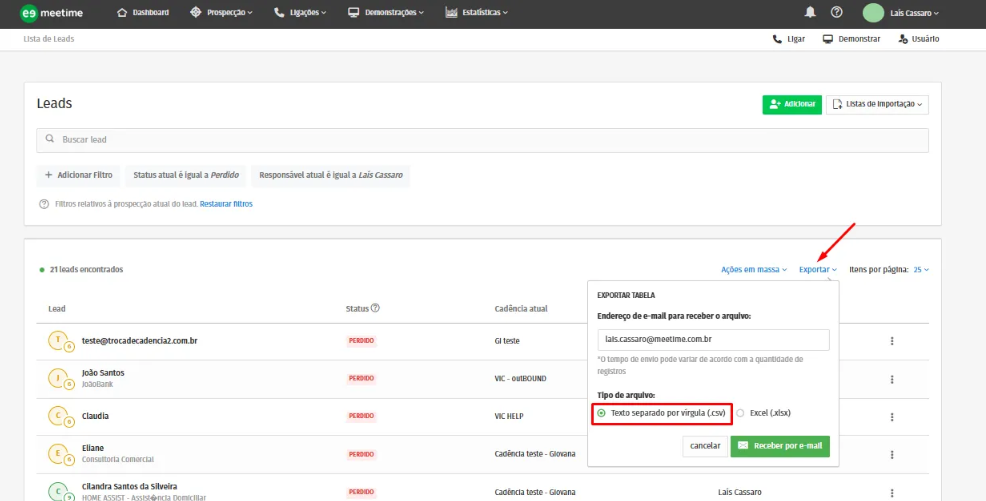Click the Buscar lead search field

pos(482,140)
